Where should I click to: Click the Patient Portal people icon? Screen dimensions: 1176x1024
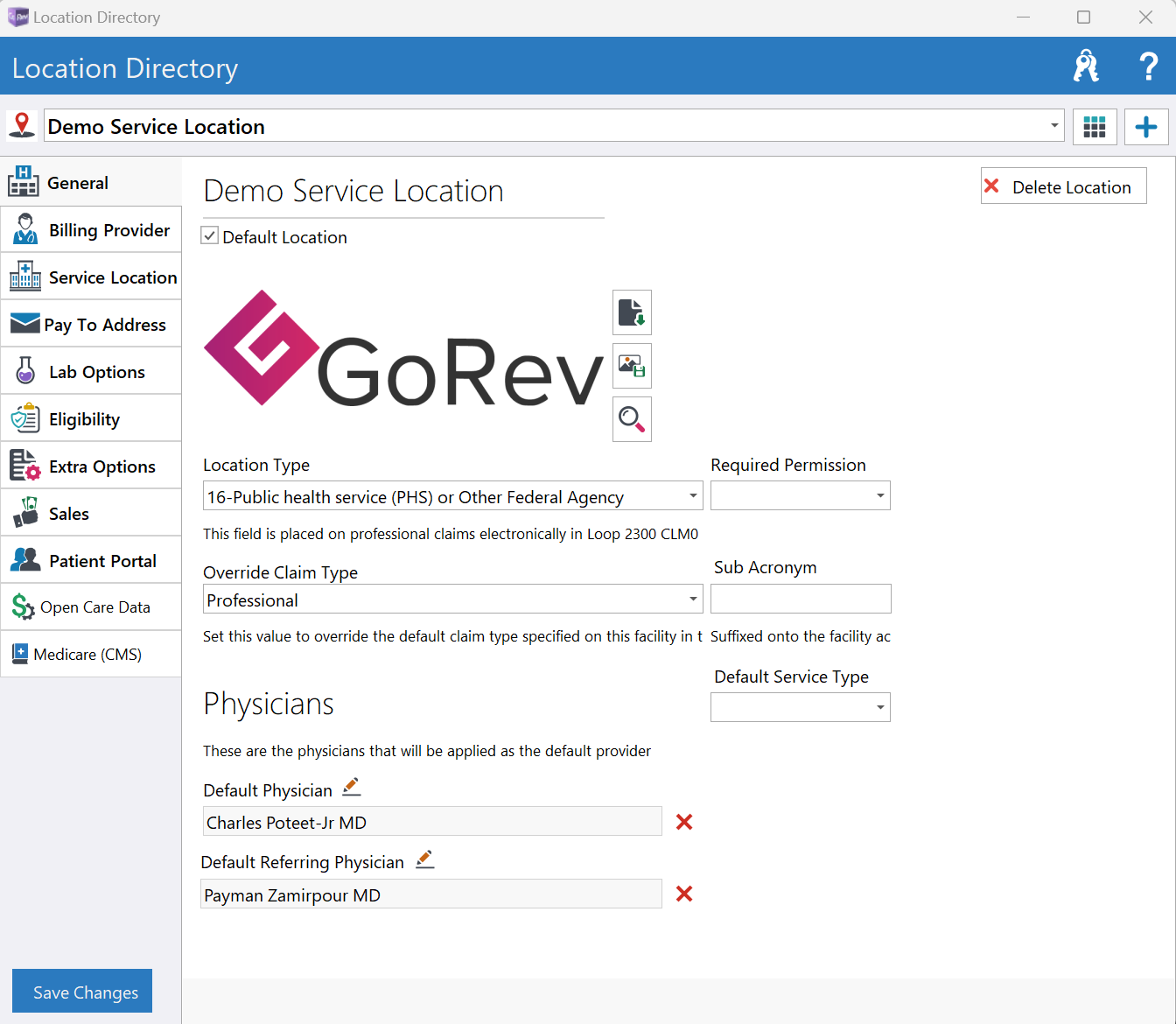click(x=25, y=560)
